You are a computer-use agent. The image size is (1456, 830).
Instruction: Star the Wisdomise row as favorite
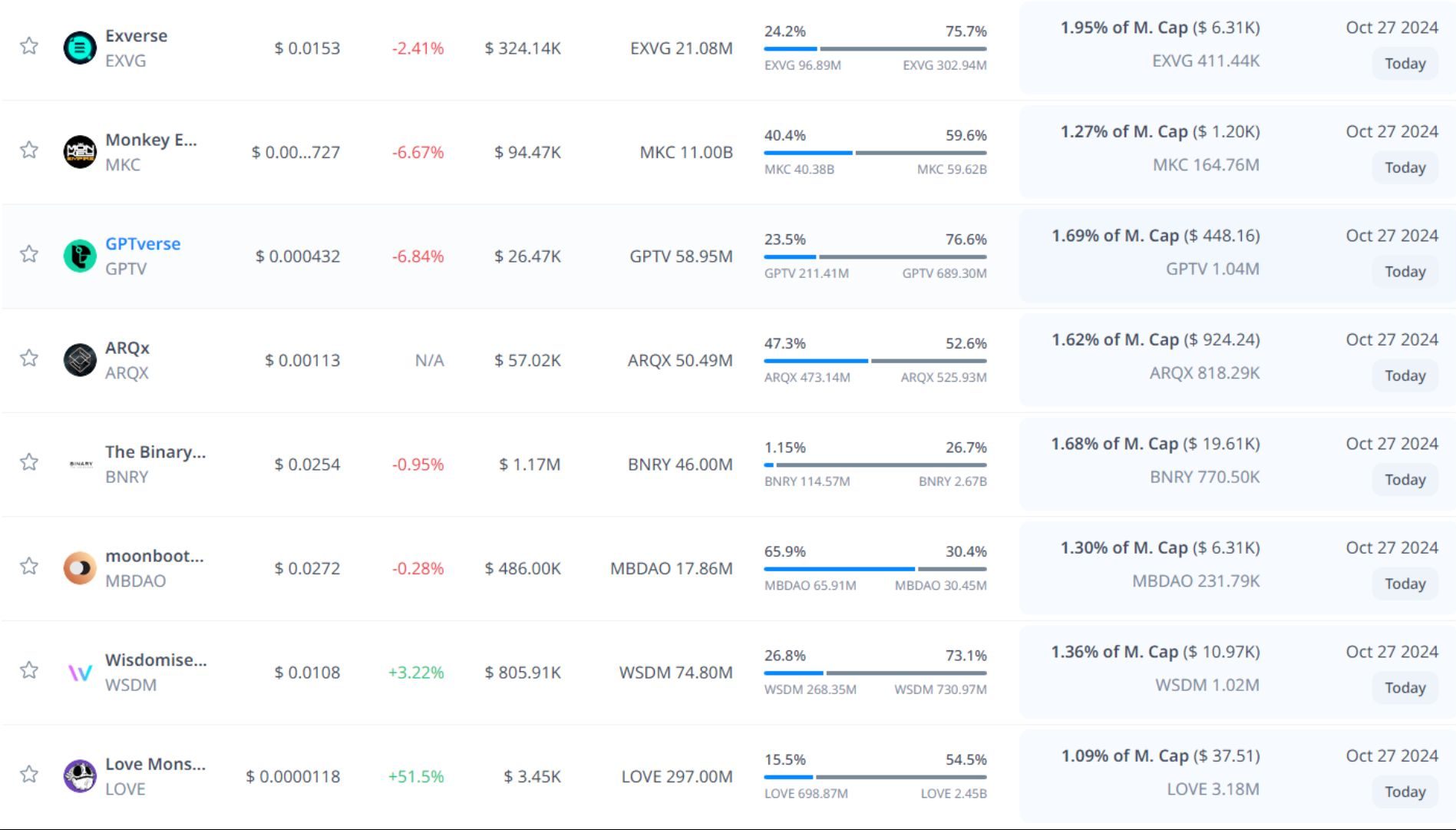pos(29,670)
